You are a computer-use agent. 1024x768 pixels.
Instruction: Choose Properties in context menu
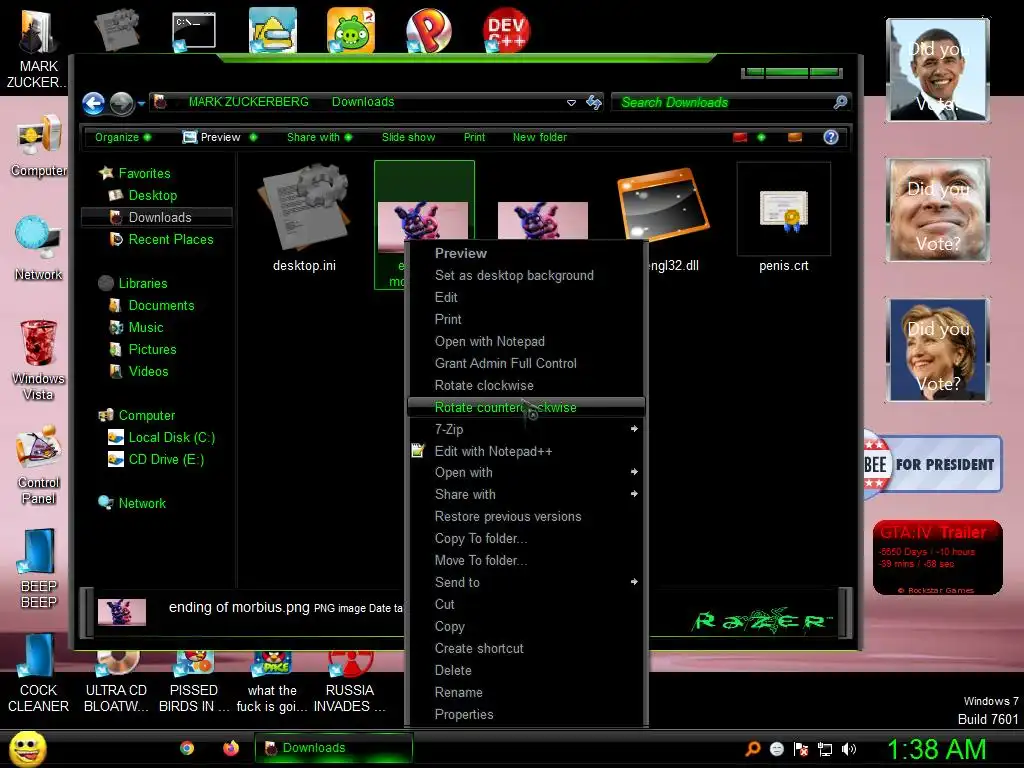(x=464, y=714)
